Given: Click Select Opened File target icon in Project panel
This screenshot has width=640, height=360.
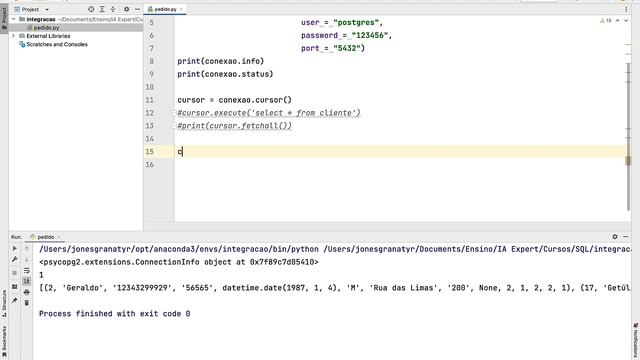Looking at the screenshot, I should coord(91,9).
